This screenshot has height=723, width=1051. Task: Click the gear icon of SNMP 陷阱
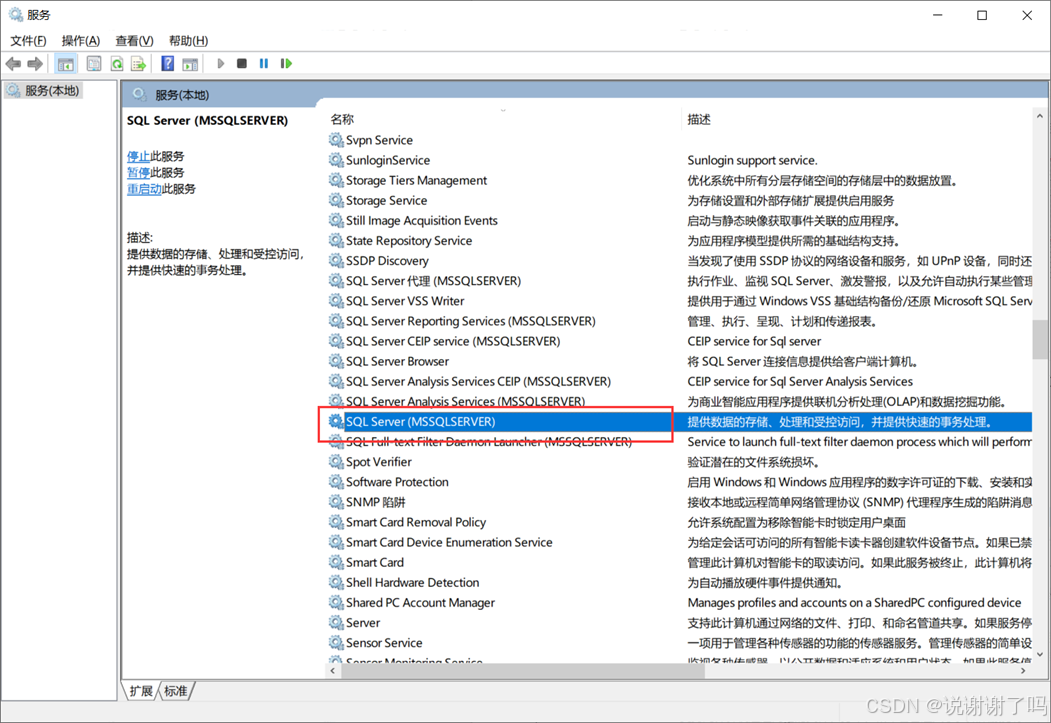click(x=336, y=502)
